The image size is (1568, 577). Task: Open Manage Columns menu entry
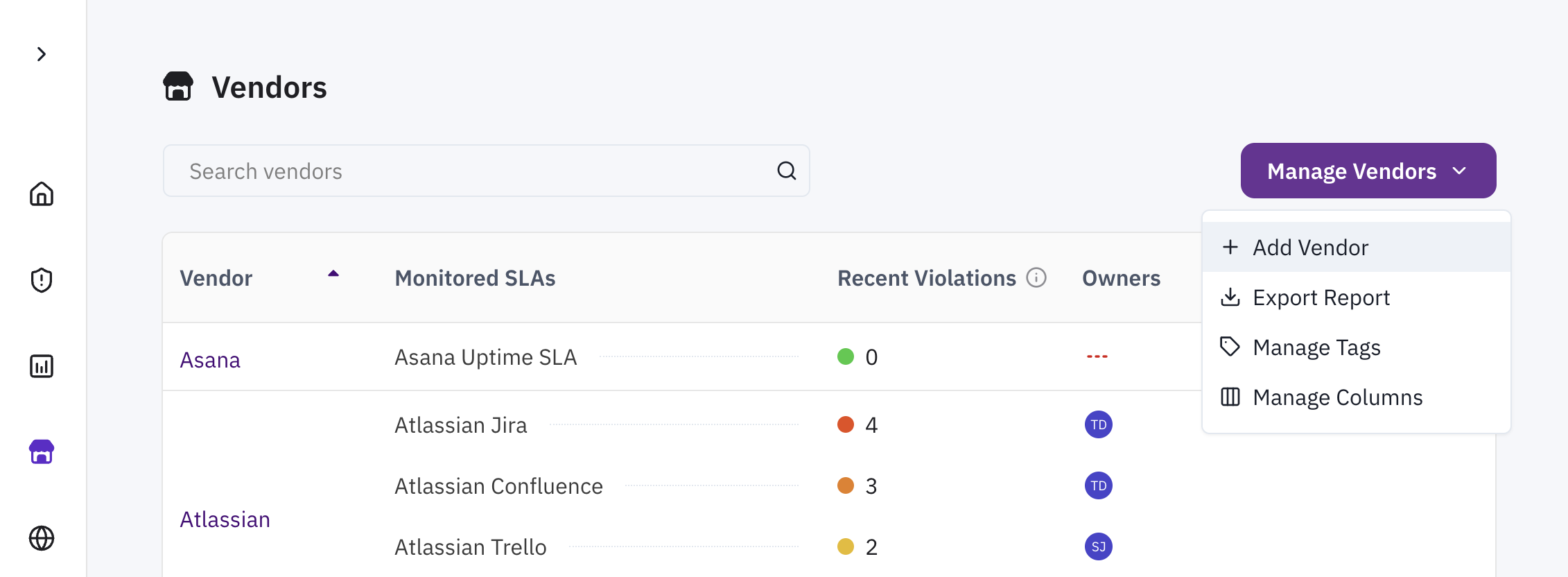[x=1337, y=397]
